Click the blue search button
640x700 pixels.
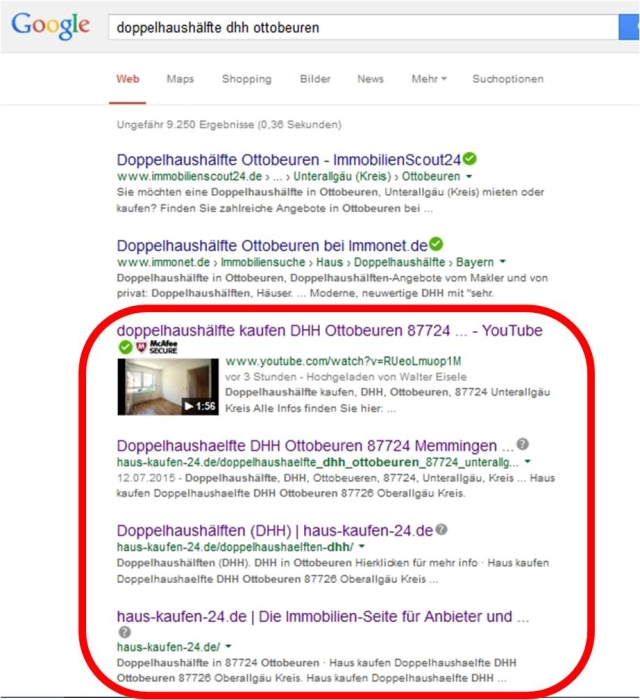pyautogui.click(x=629, y=27)
